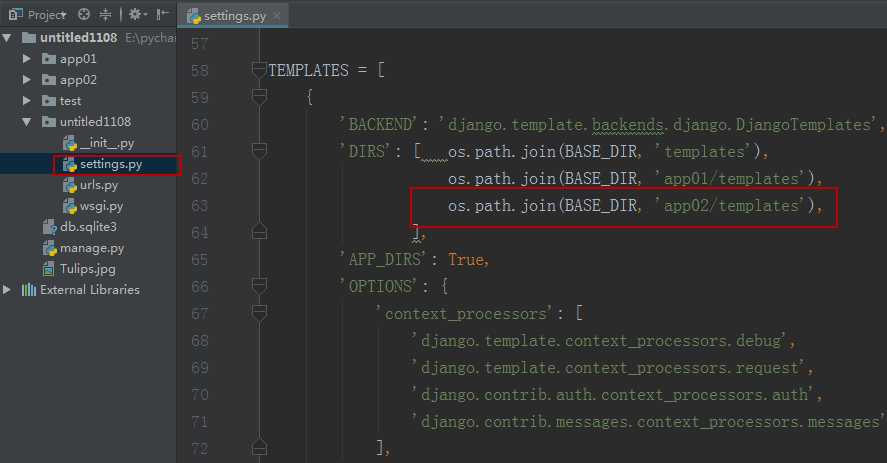Click the folder icon of test
The height and width of the screenshot is (463, 887).
(x=49, y=101)
